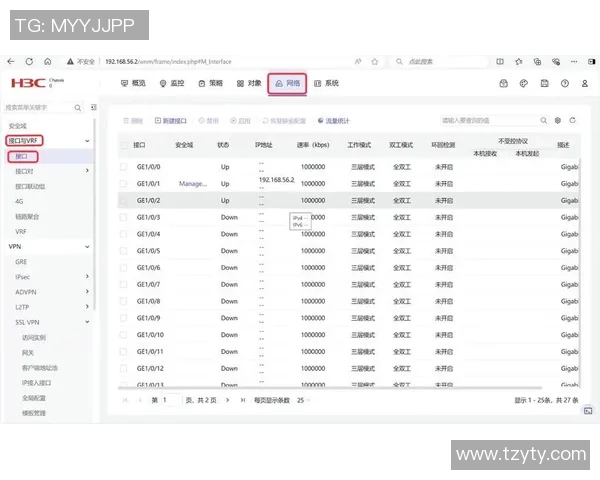This screenshot has width=600, height=480.
Task: Run the table search magnifier icon
Action: (x=543, y=121)
